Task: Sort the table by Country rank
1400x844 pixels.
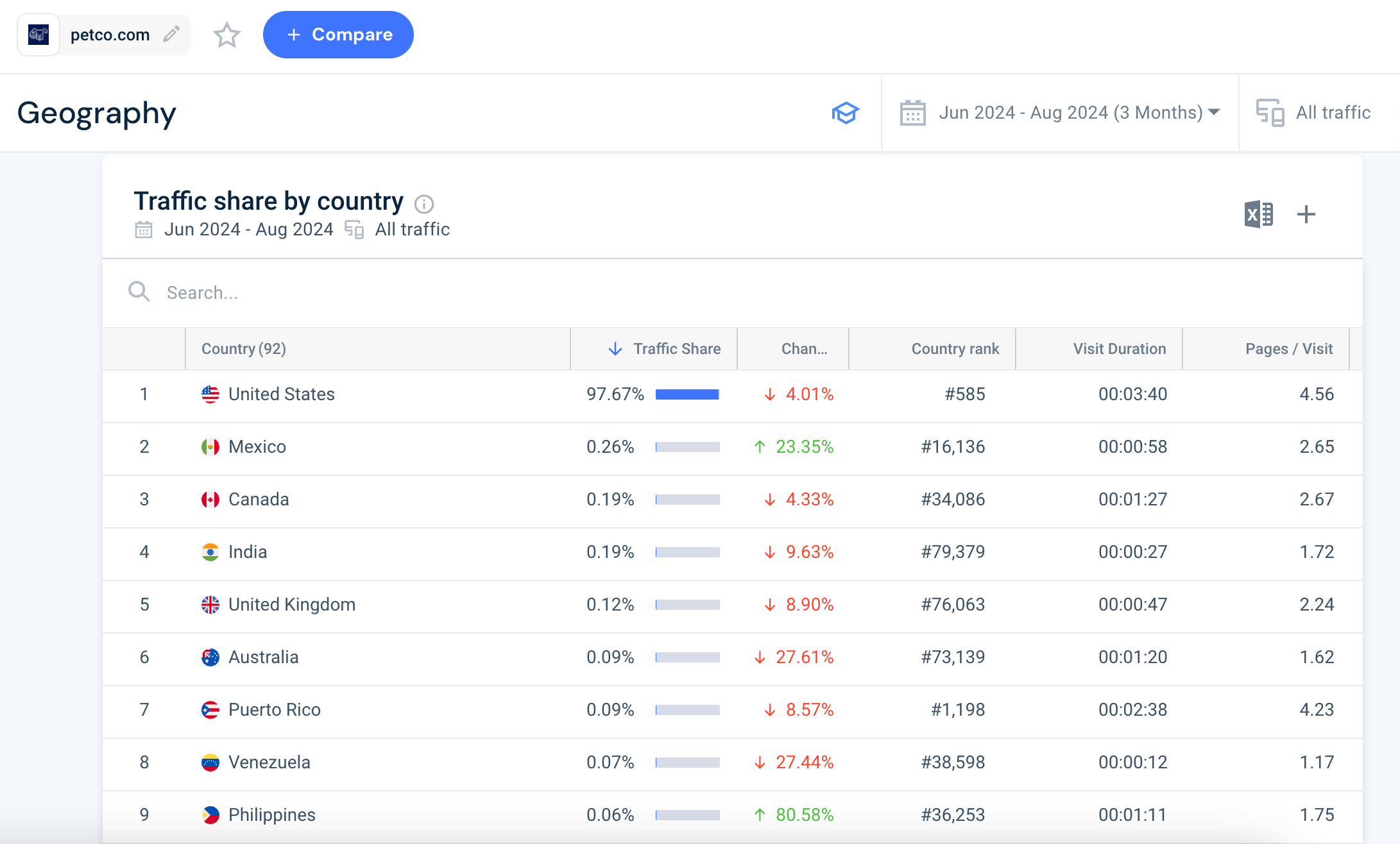Action: pos(954,348)
